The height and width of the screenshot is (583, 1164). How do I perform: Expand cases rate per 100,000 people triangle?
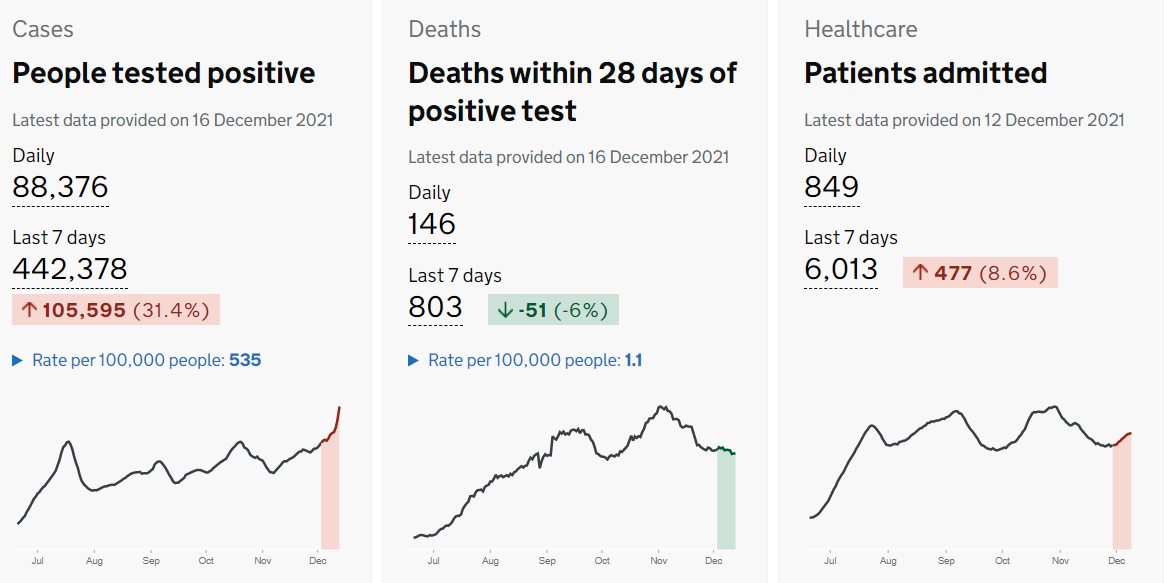17,360
